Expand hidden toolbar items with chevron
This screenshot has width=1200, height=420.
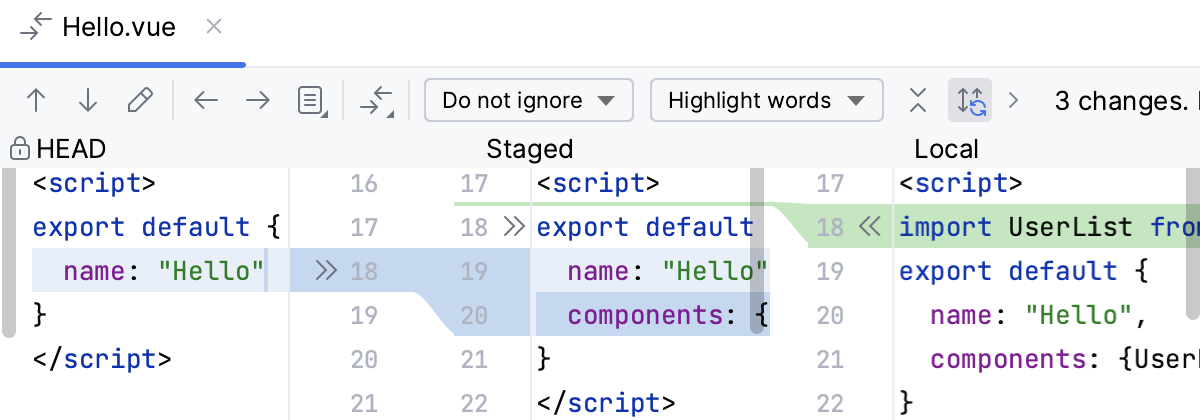tap(1014, 100)
